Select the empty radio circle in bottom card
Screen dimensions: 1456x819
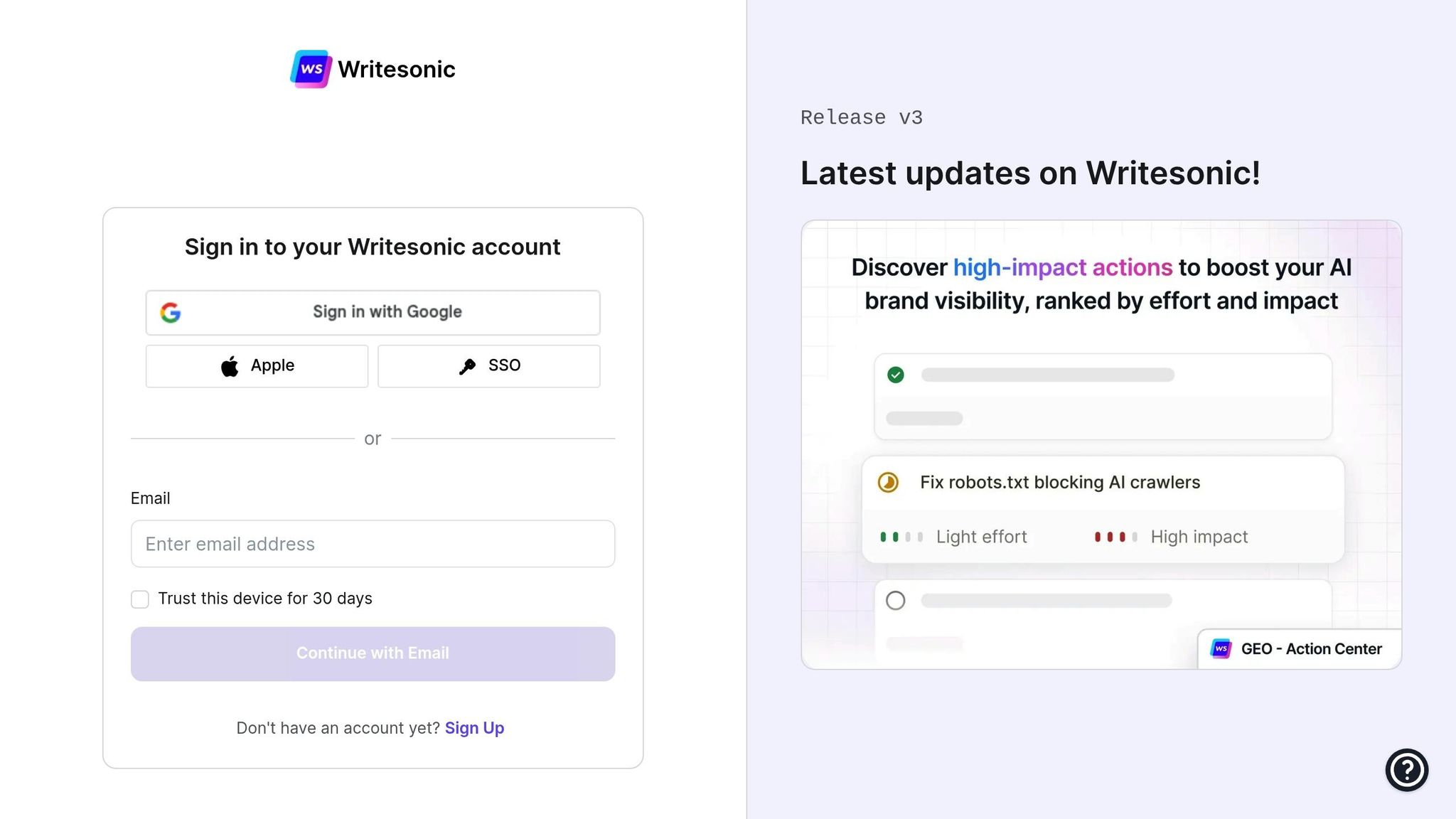[x=896, y=601]
